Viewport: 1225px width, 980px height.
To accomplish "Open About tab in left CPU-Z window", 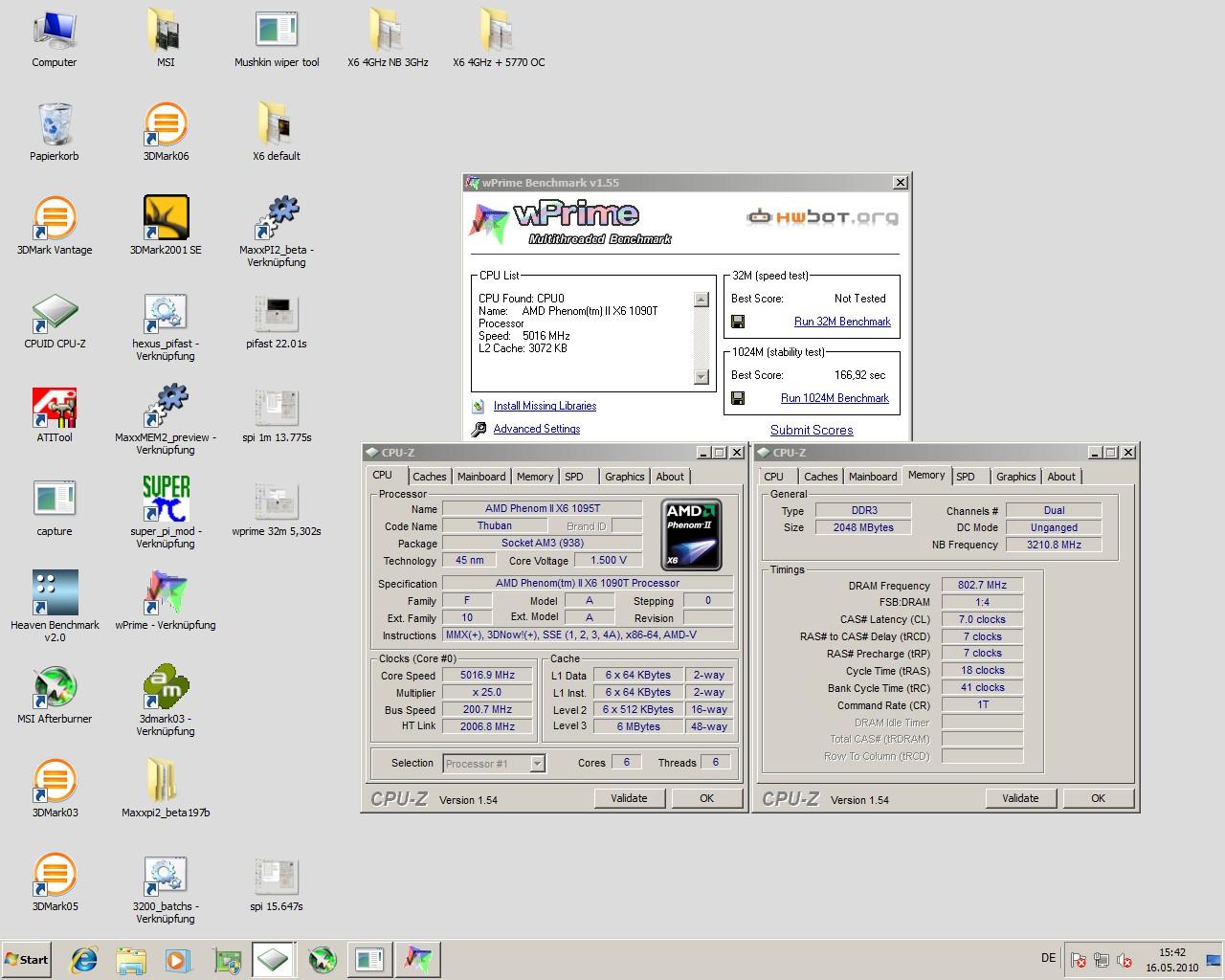I will pyautogui.click(x=670, y=477).
